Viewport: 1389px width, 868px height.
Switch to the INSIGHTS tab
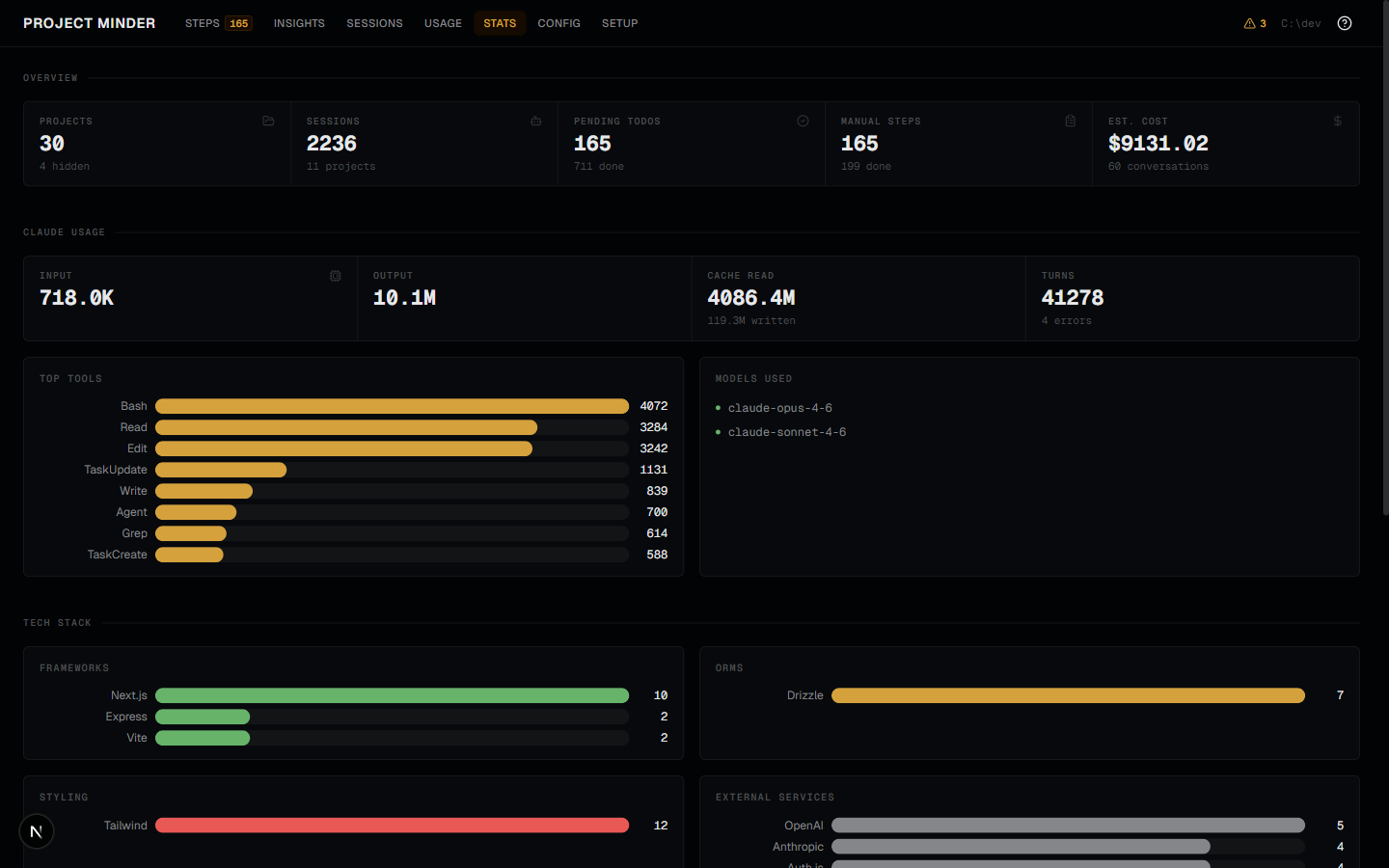299,22
